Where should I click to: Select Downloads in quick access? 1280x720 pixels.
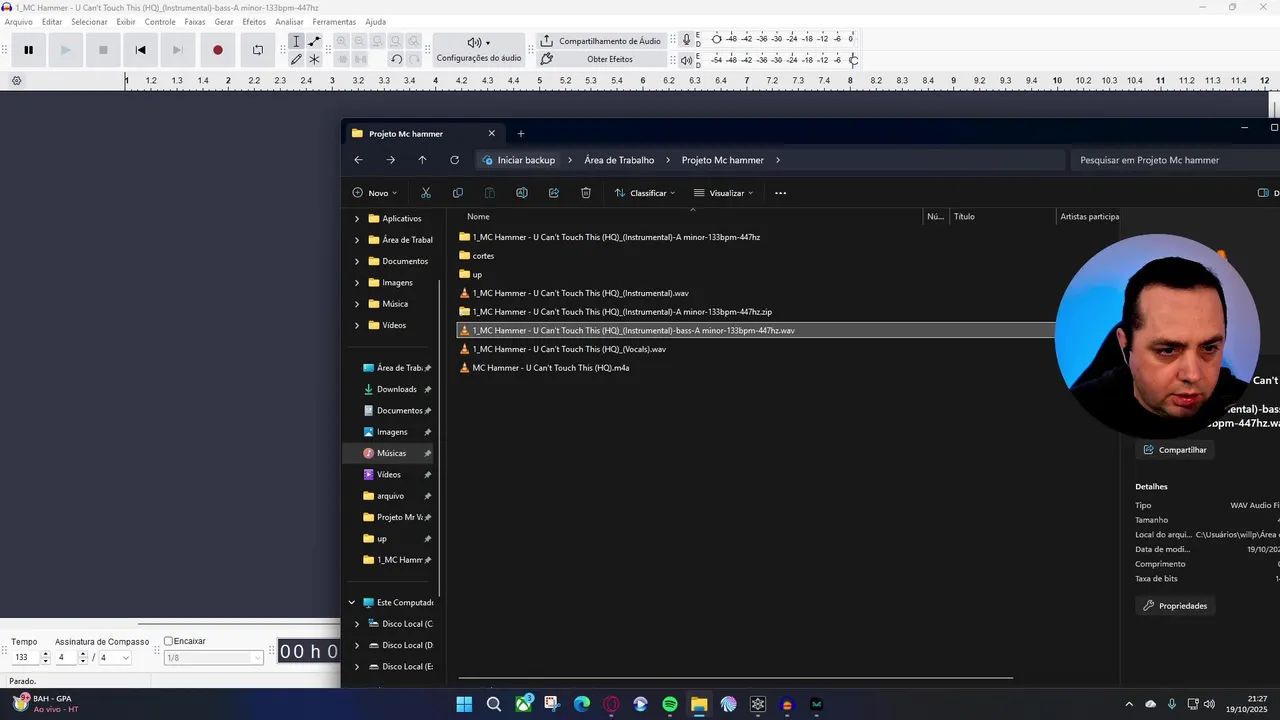click(396, 389)
